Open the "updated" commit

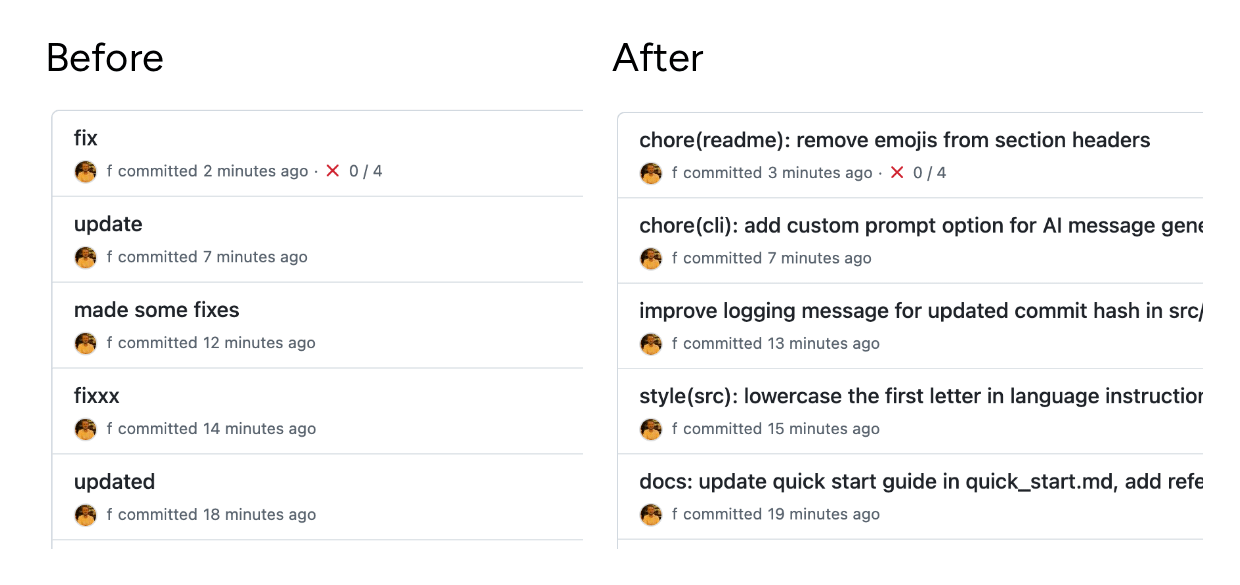point(114,482)
